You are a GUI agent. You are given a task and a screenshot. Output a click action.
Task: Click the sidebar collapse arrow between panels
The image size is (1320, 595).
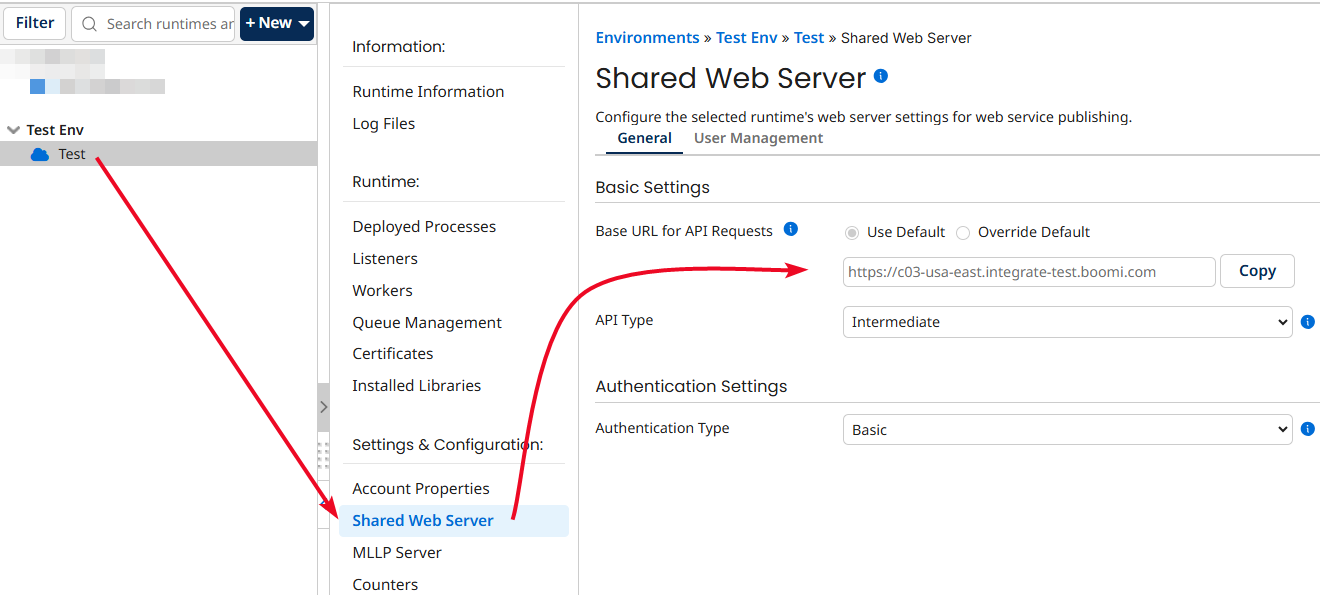click(x=323, y=407)
